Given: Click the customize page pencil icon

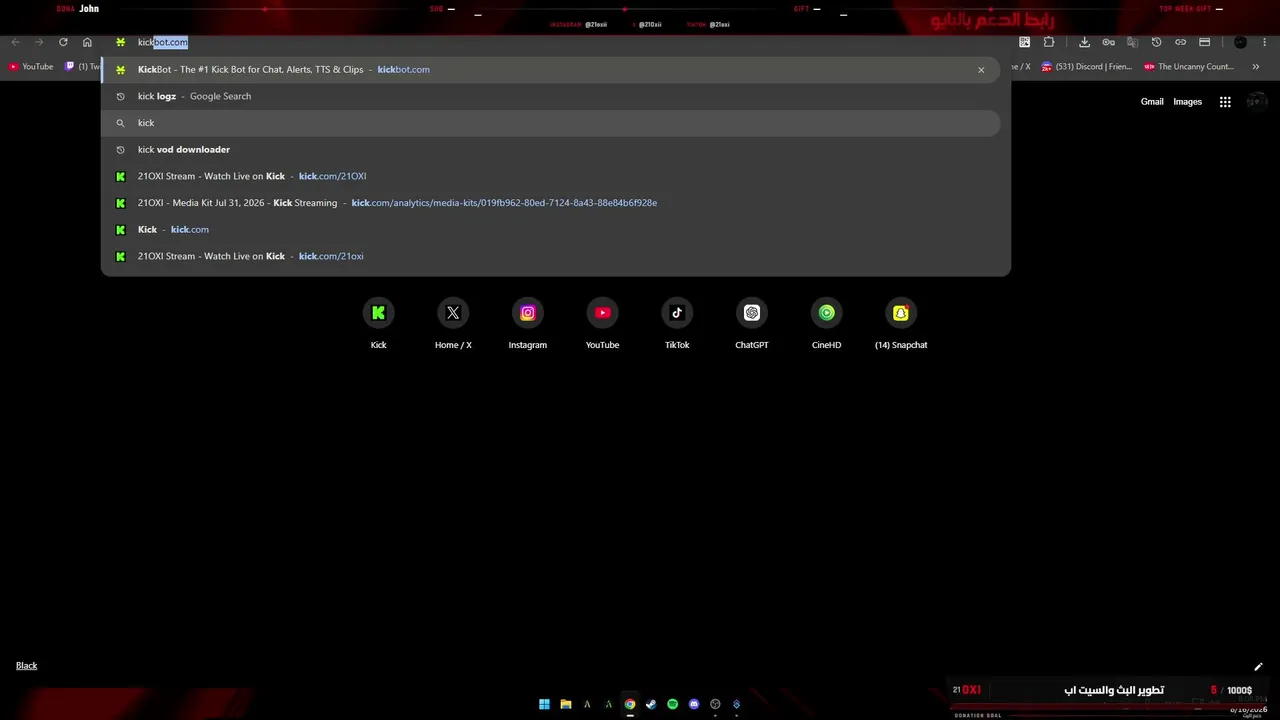Looking at the screenshot, I should click(x=1258, y=667).
